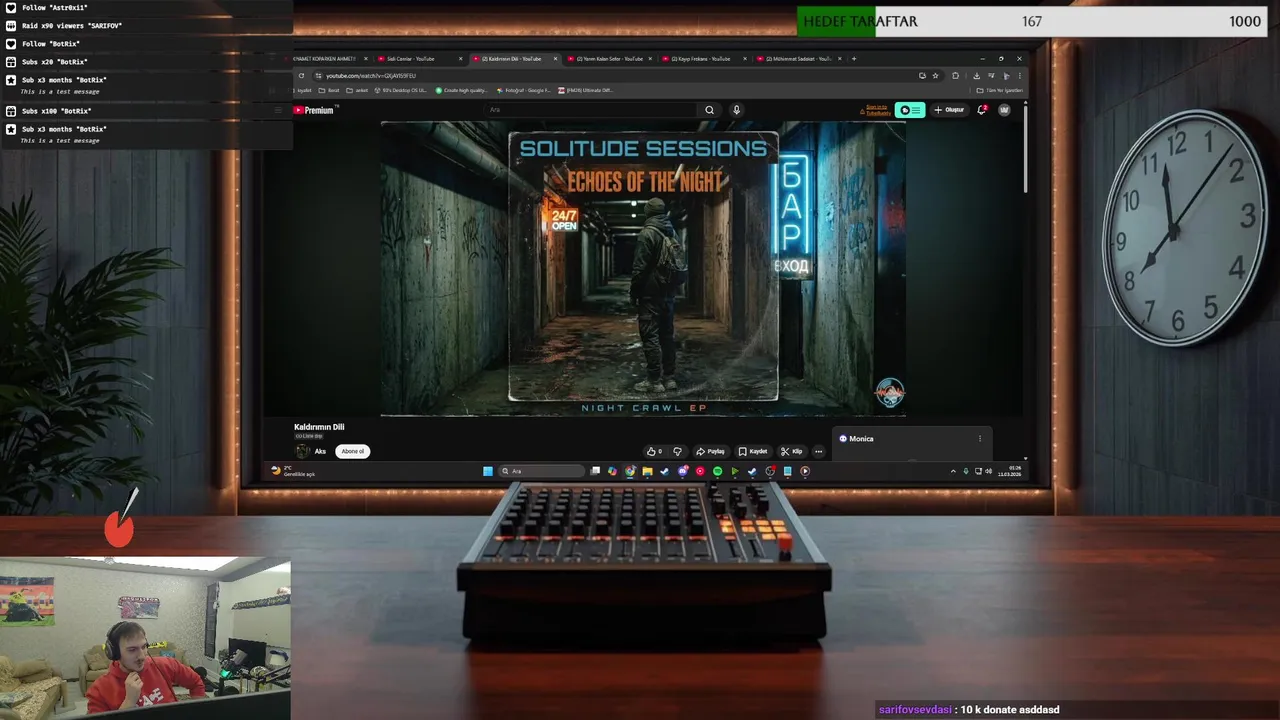This screenshot has height=720, width=1280.
Task: Like the video with thumbs up
Action: click(654, 451)
